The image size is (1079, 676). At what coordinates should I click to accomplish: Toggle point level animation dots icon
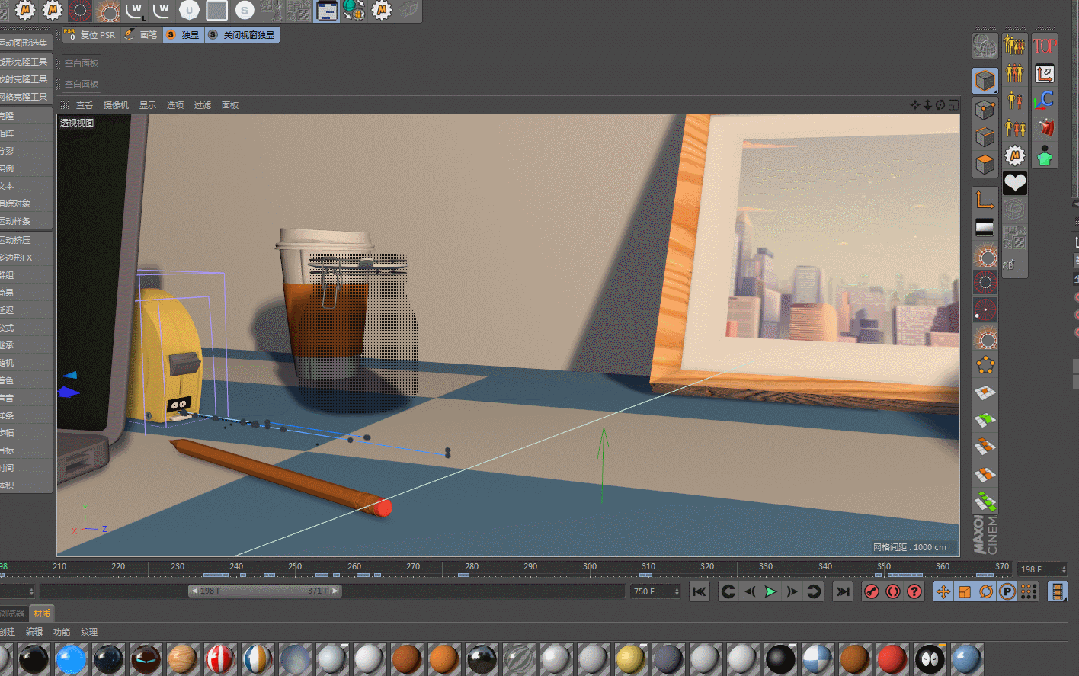(x=1028, y=592)
